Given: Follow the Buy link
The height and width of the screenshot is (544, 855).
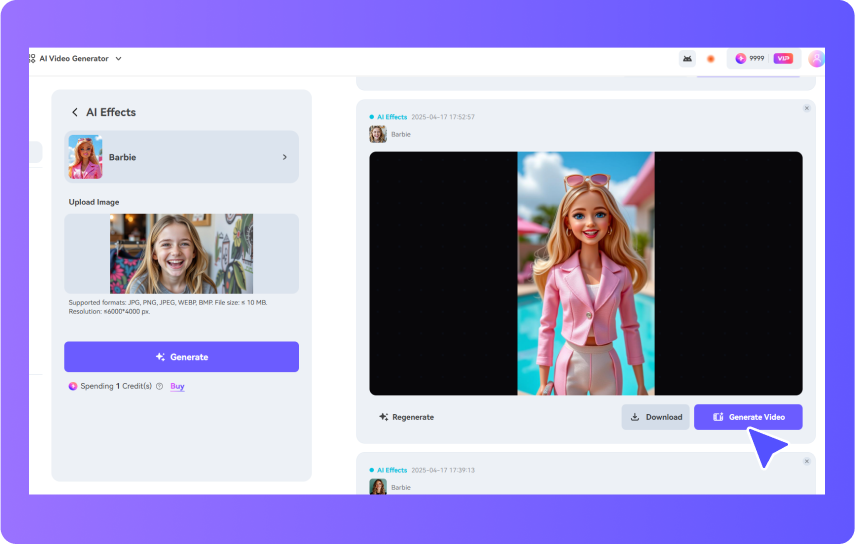Looking at the screenshot, I should pos(177,386).
